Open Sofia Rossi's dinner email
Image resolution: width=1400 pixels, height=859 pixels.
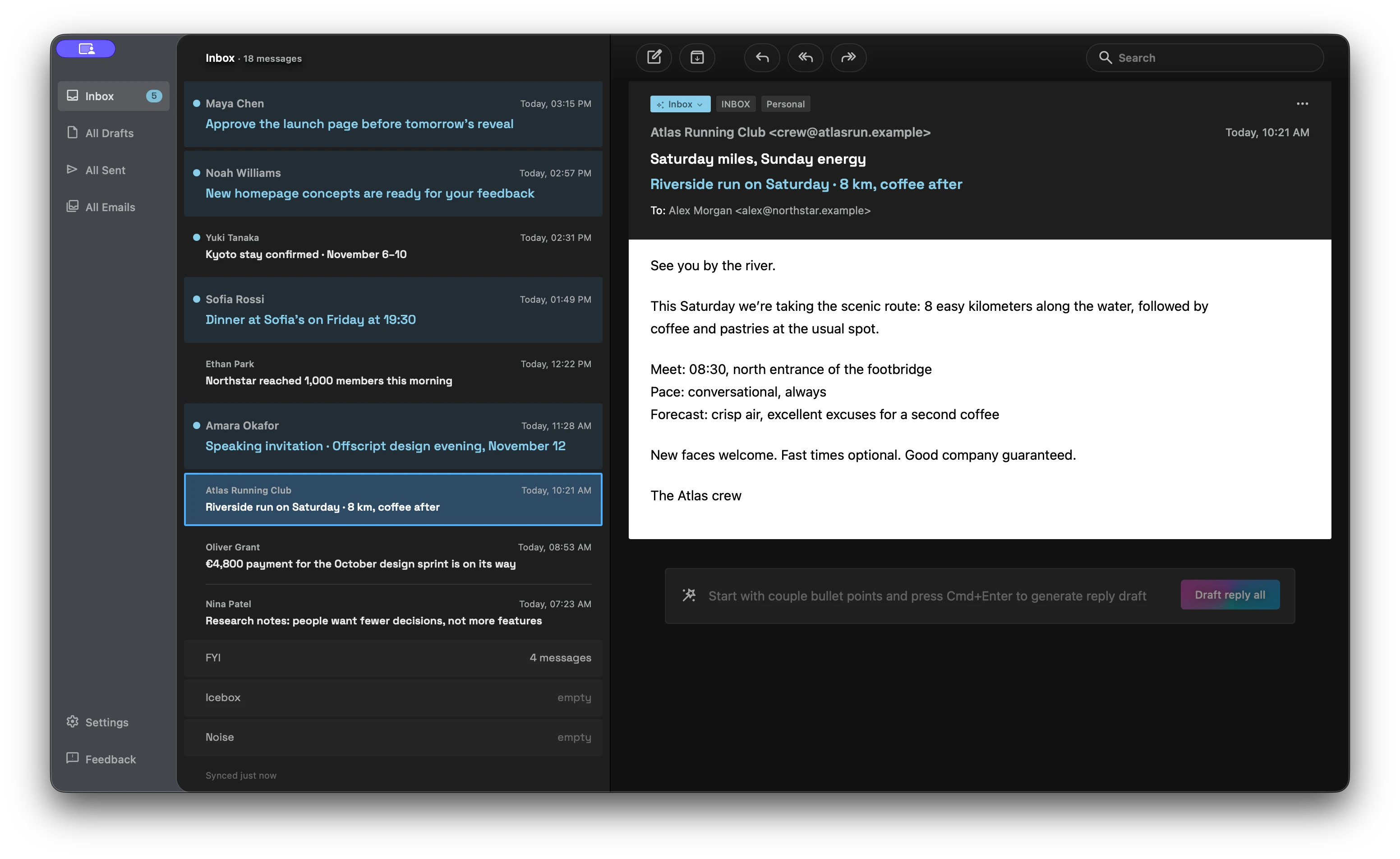click(393, 310)
